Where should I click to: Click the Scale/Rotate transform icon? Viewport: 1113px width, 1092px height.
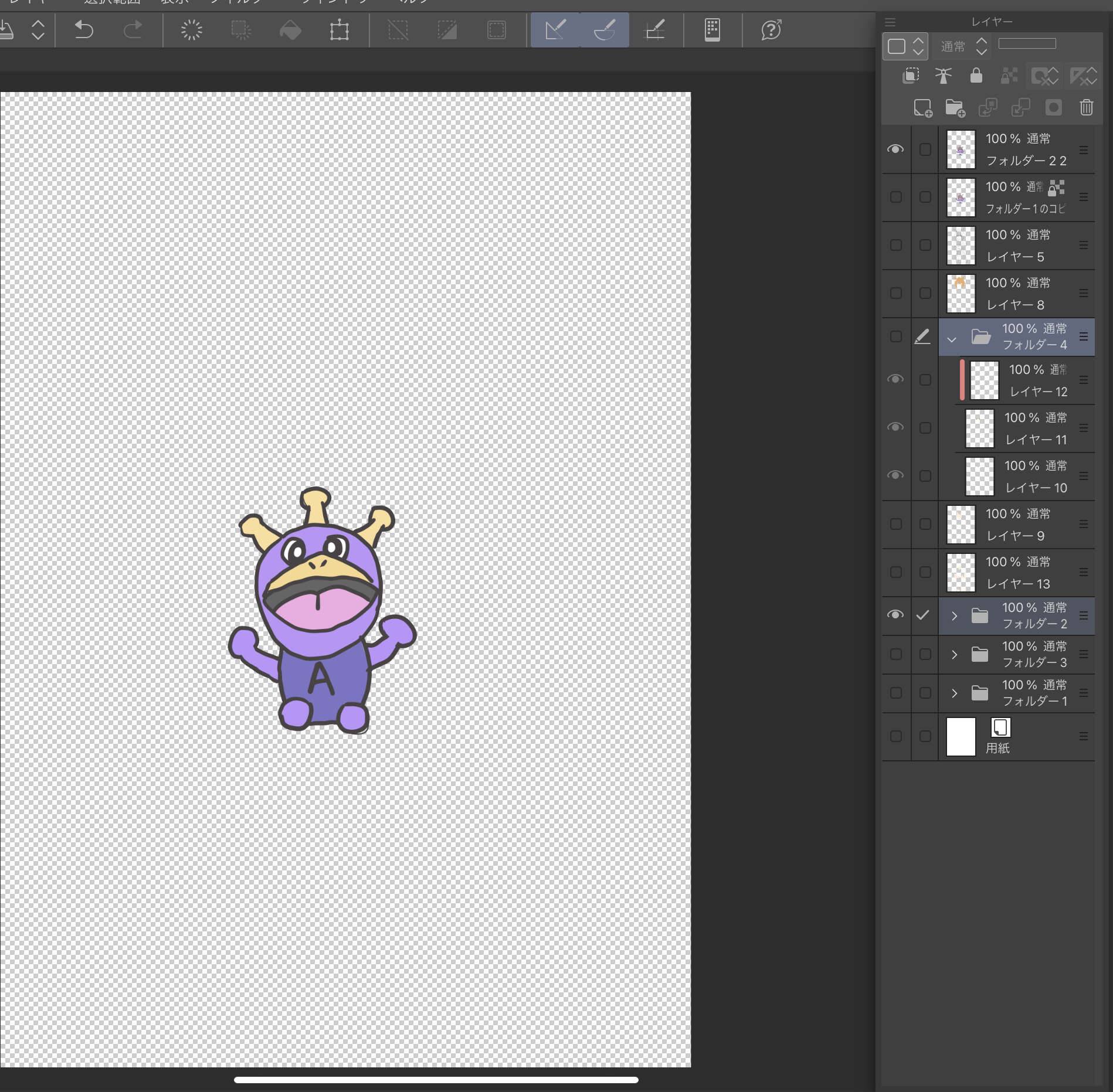(x=339, y=30)
